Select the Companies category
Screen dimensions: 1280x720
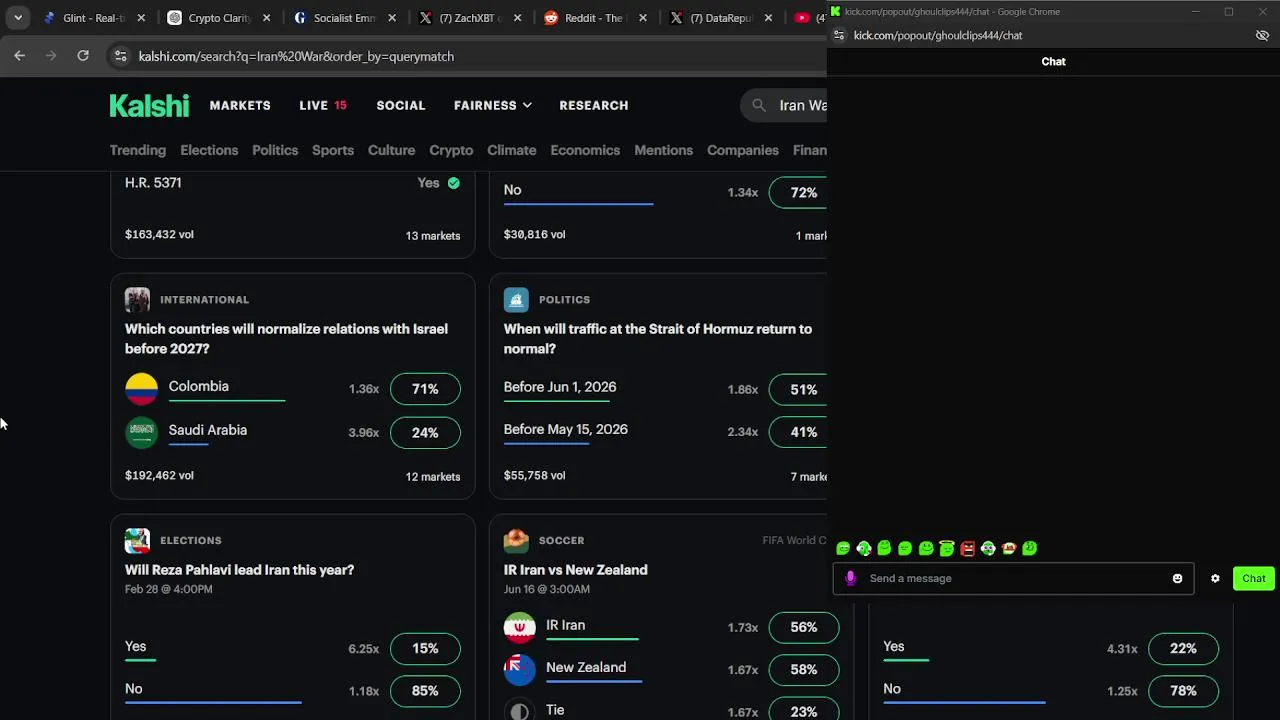(743, 150)
